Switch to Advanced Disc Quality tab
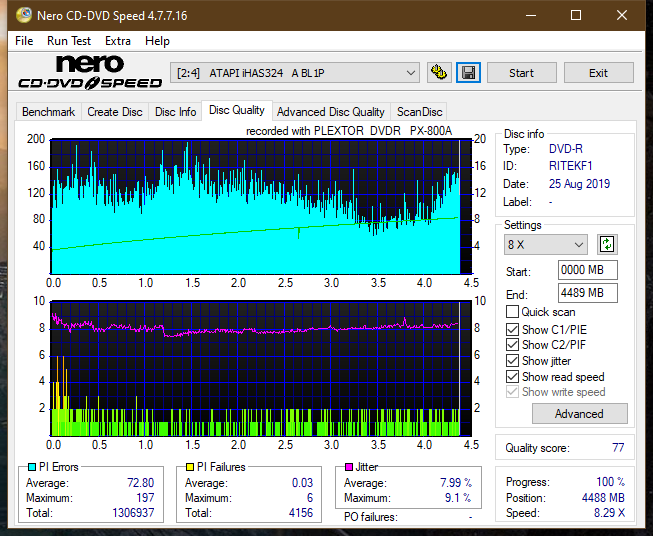 point(331,112)
